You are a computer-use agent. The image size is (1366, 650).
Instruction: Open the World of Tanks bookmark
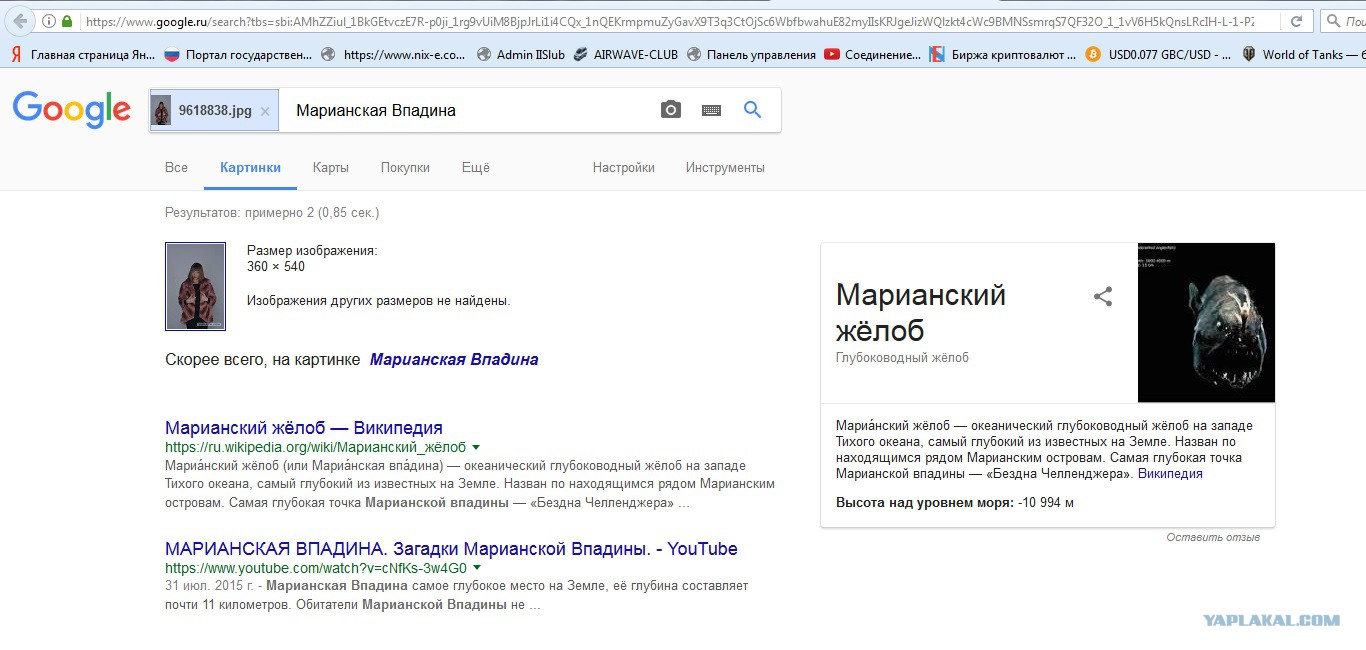[x=1303, y=55]
